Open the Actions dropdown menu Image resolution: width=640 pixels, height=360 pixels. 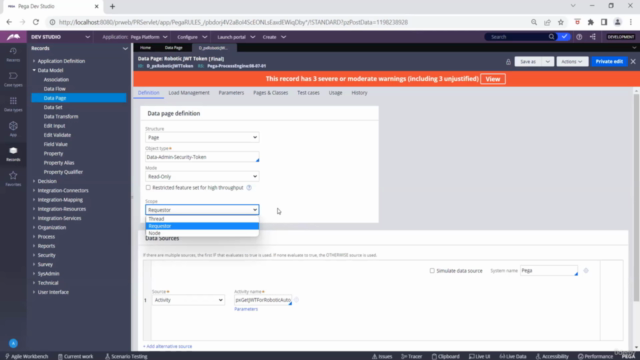[572, 62]
